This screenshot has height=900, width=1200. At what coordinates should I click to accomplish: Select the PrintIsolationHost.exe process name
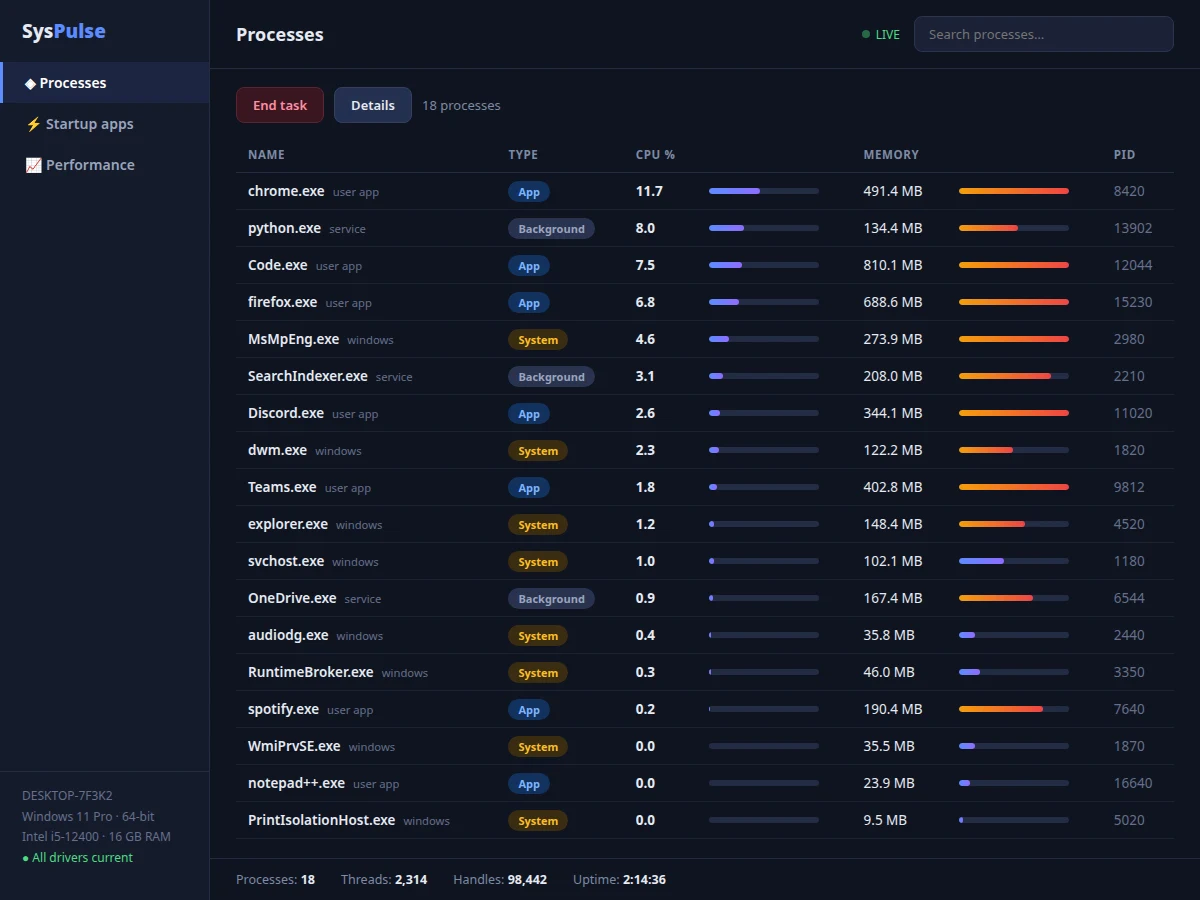[x=321, y=820]
